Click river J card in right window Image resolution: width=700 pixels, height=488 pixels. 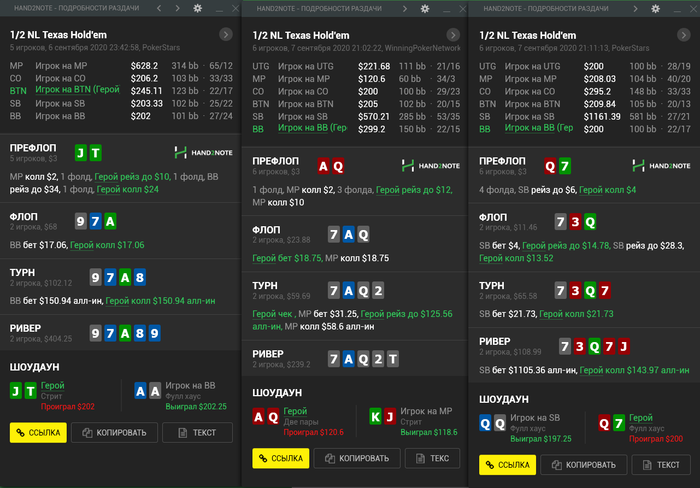(623, 346)
